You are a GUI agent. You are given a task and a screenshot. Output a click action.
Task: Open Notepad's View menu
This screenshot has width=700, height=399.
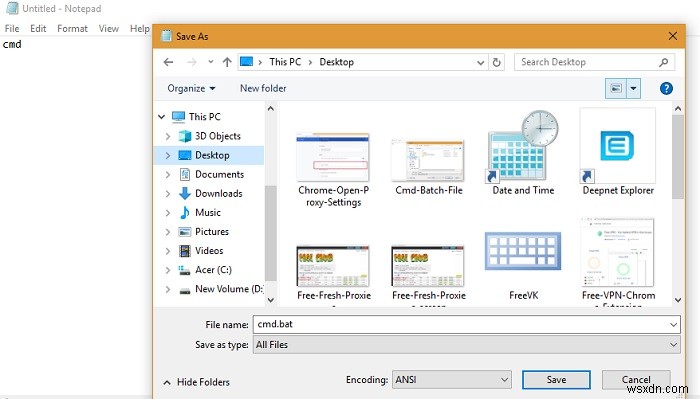[x=108, y=29]
